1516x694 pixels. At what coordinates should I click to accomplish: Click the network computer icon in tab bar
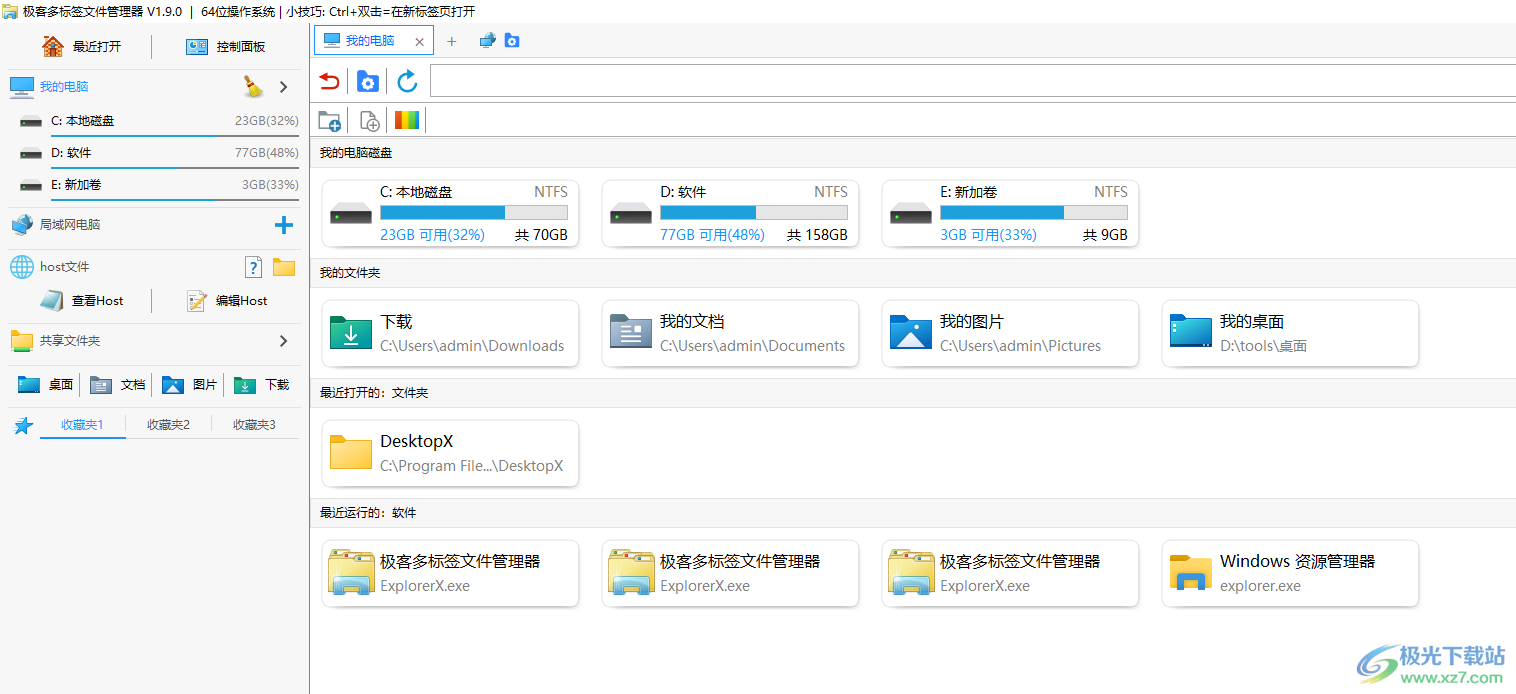(487, 41)
